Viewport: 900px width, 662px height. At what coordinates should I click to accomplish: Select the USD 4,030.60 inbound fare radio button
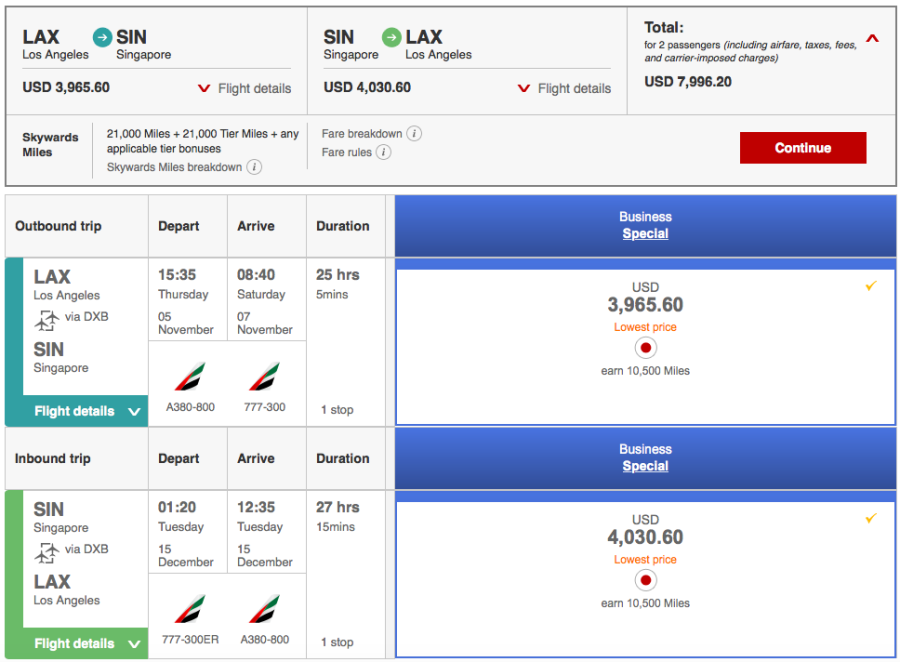[x=645, y=580]
